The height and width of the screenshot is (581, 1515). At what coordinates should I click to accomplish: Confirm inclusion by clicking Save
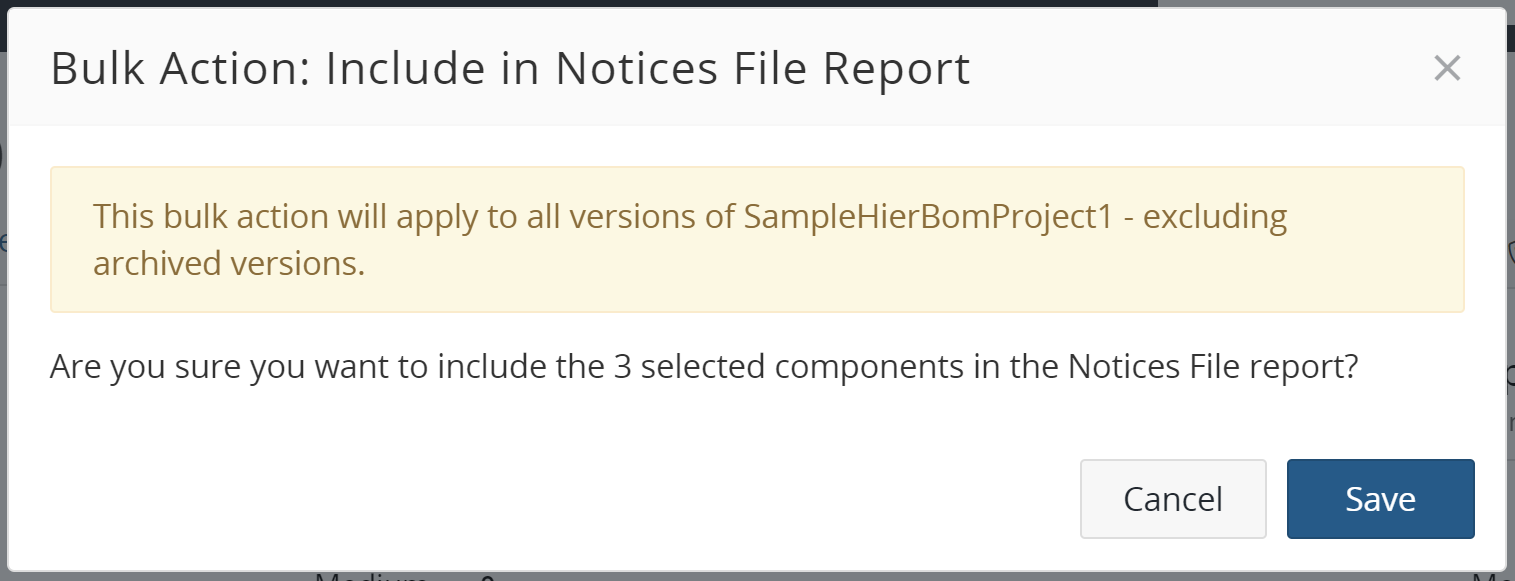click(x=1380, y=498)
